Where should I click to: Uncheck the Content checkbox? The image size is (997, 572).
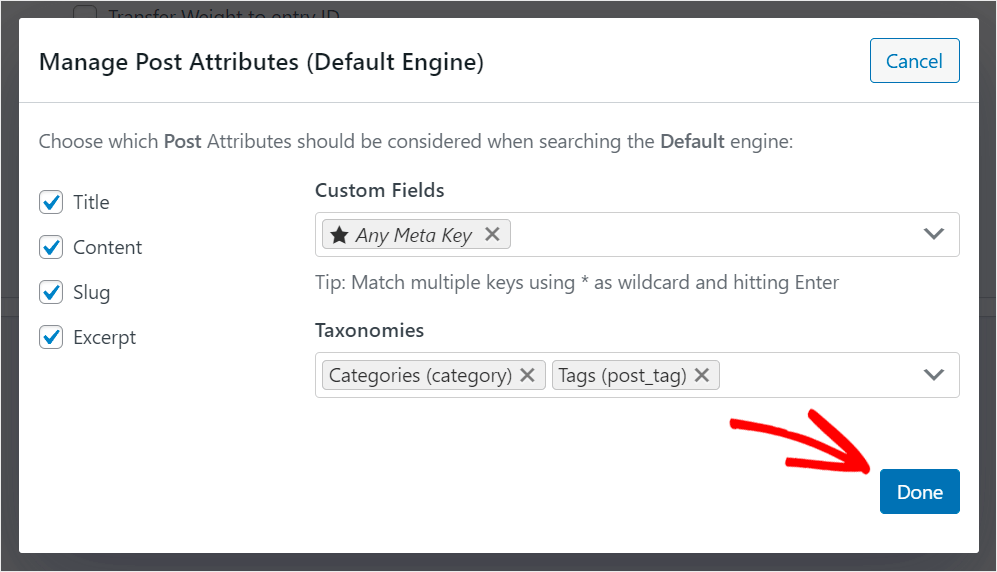51,247
